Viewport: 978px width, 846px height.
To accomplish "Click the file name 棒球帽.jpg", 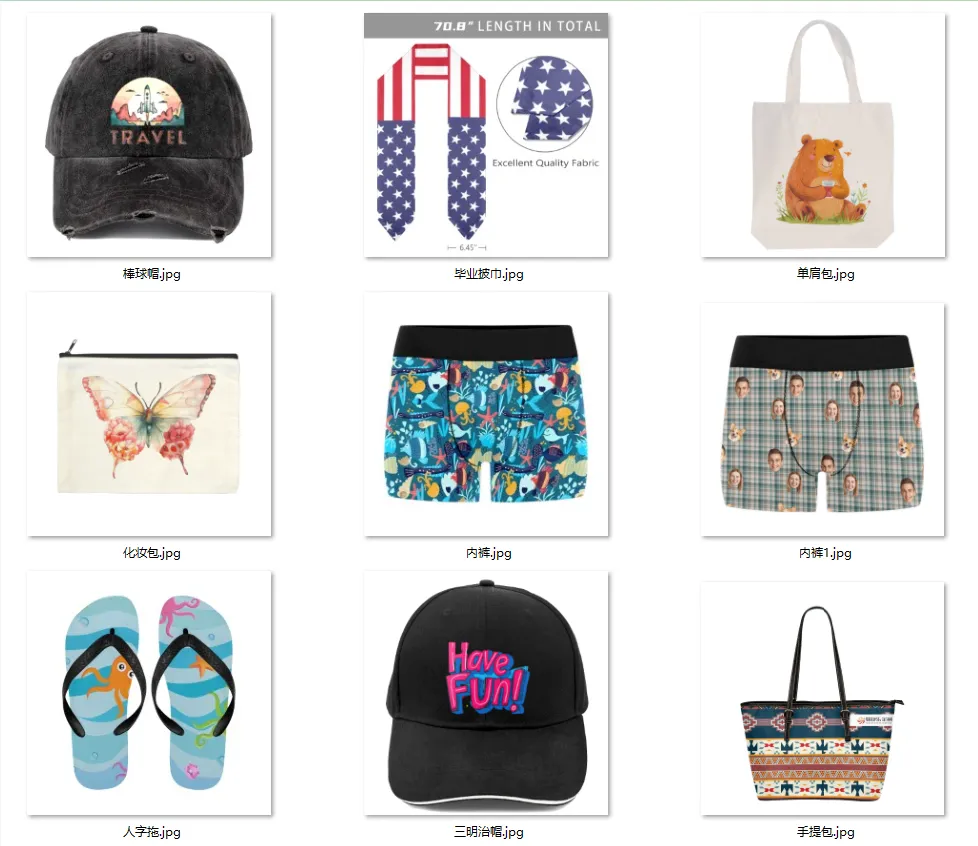I will [x=152, y=274].
